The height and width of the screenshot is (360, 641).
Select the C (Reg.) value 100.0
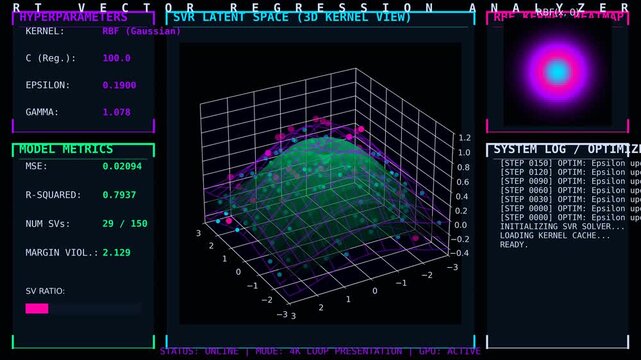pyautogui.click(x=117, y=58)
